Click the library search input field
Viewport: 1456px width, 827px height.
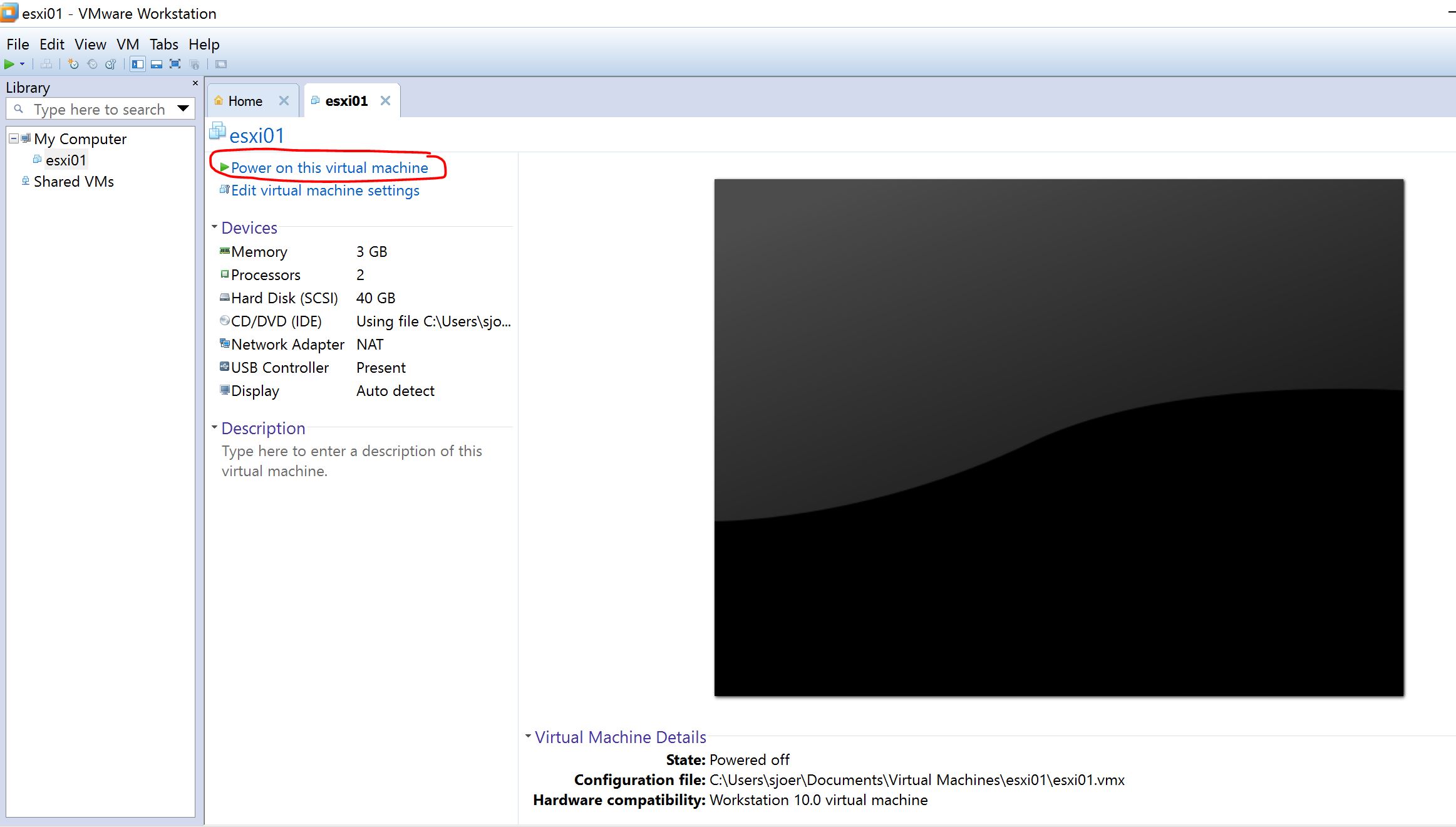point(100,109)
